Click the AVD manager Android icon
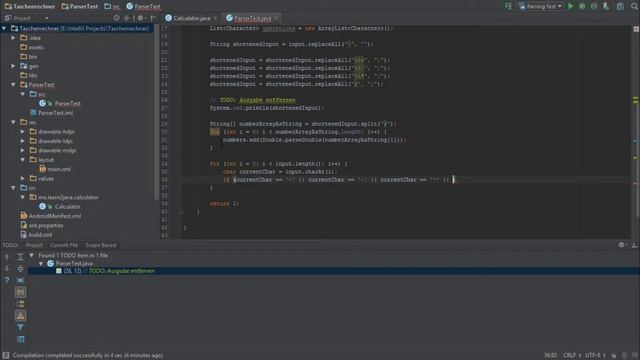640x360 pixels. tap(606, 6)
